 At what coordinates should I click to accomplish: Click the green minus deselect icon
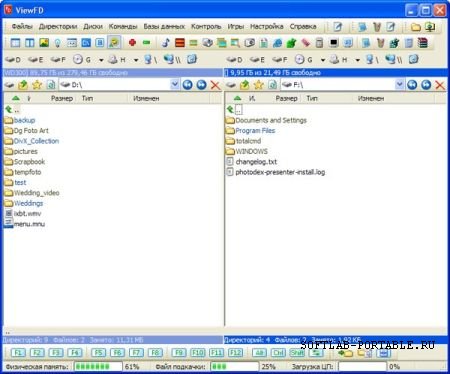click(x=146, y=43)
